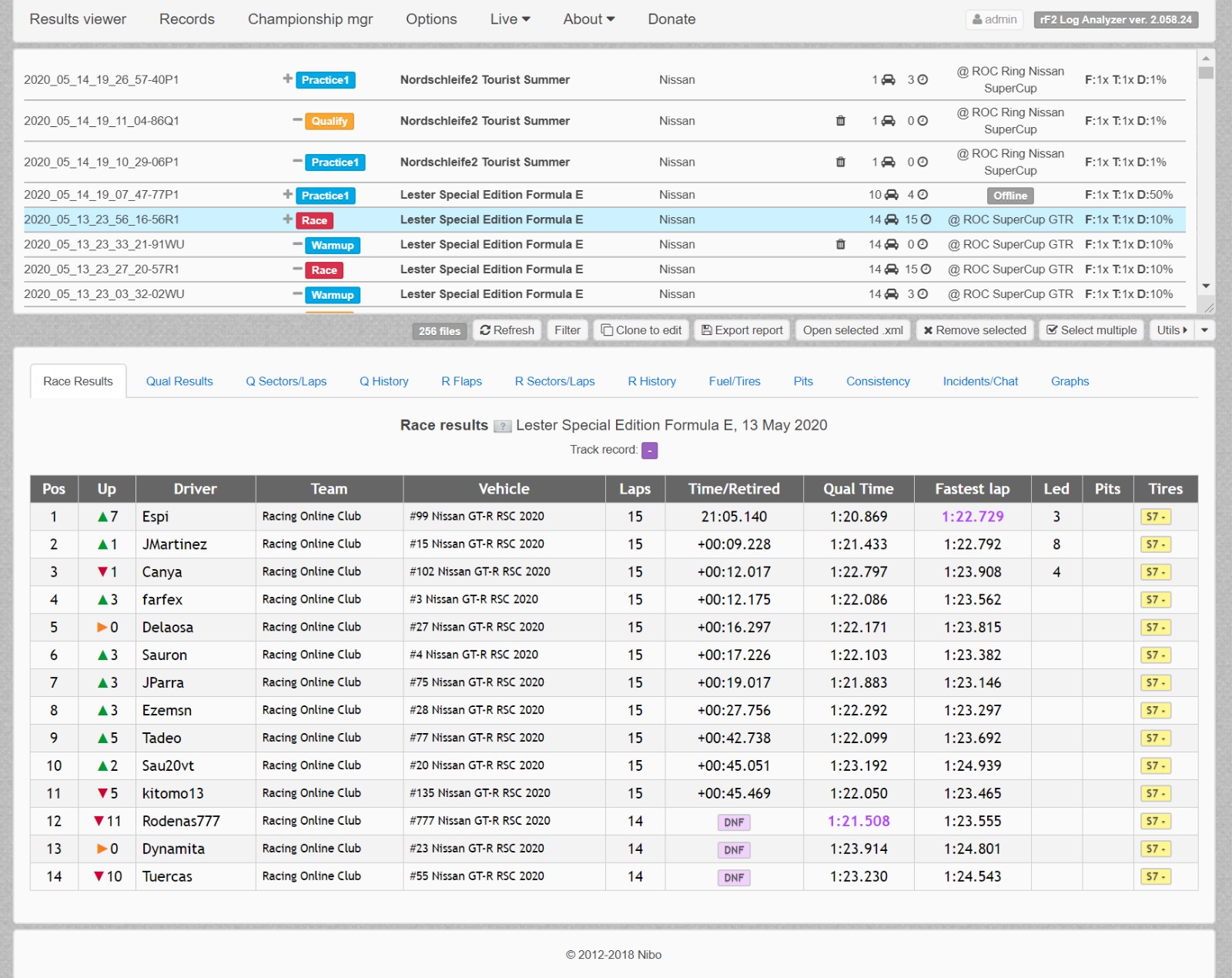Click the DNF badge for Dynamita
The width and height of the screenshot is (1232, 978).
734,849
